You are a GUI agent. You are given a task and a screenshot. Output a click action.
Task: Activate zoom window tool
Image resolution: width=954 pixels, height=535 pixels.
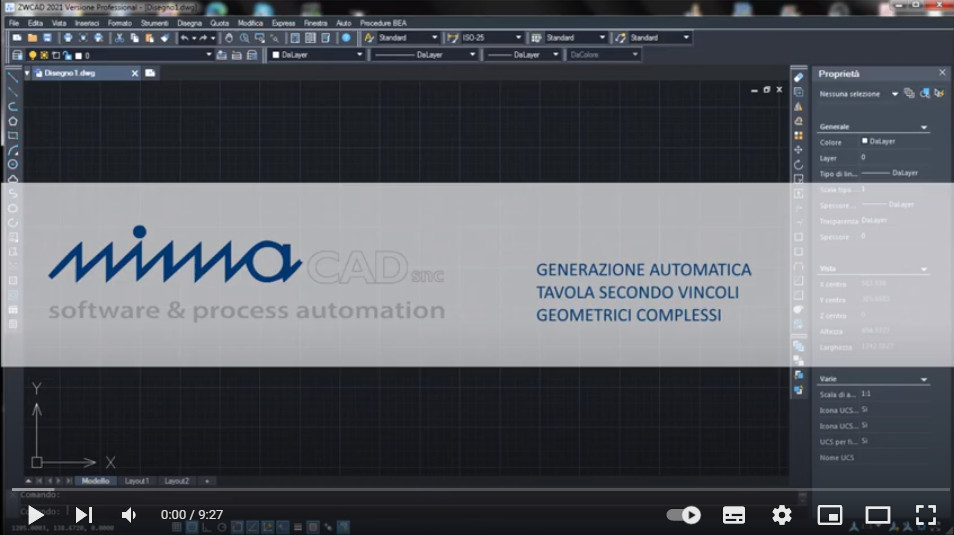point(260,38)
